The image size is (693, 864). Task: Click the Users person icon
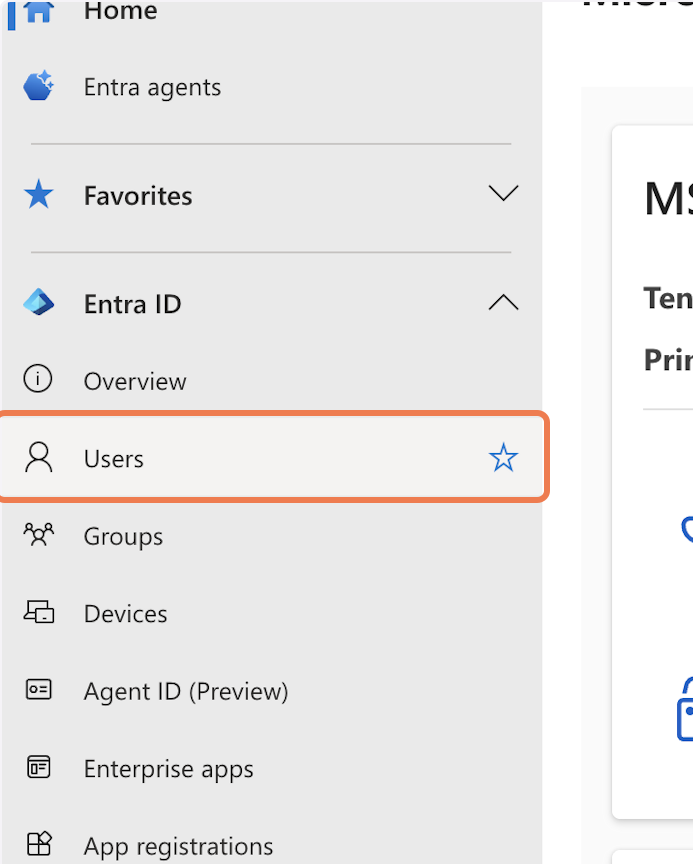(x=38, y=458)
